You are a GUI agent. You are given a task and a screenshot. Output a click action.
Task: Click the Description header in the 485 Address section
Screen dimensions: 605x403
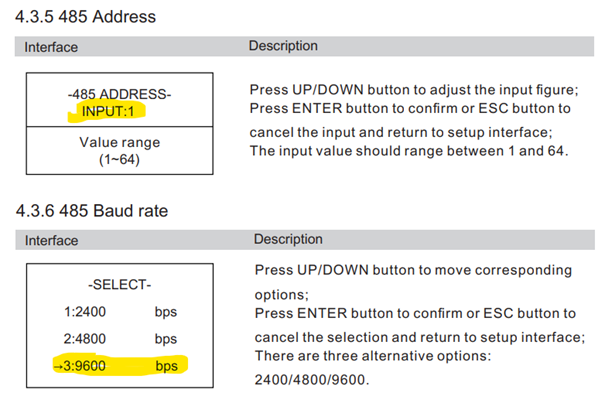pyautogui.click(x=283, y=46)
